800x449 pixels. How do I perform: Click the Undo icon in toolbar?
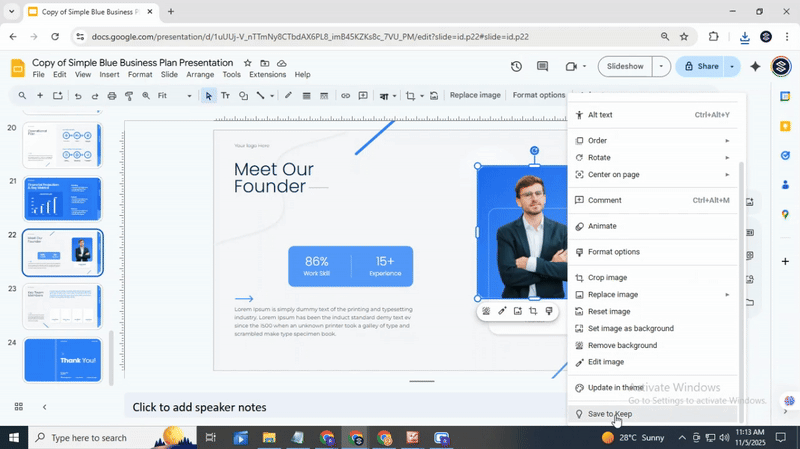point(77,96)
